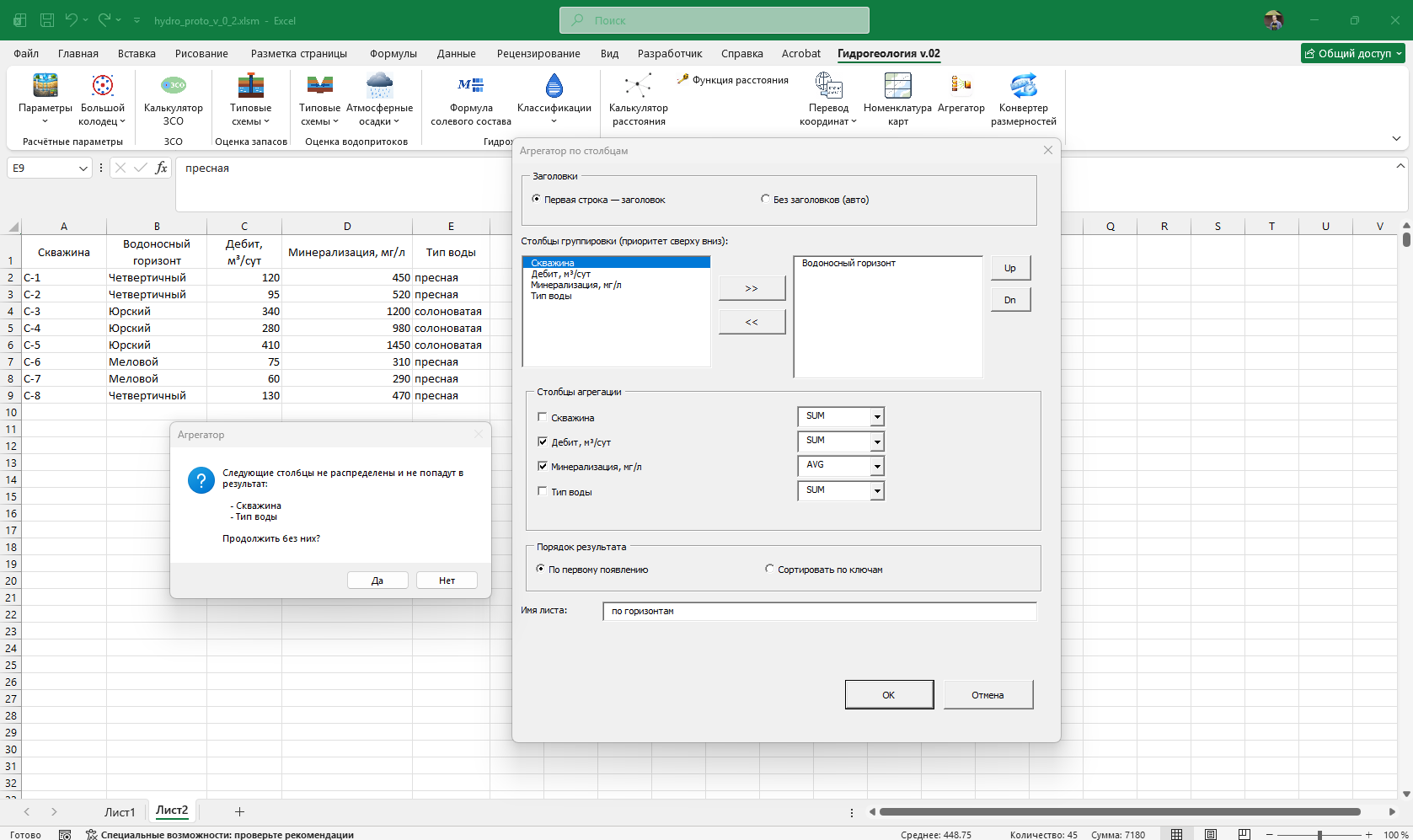Switch to the Формулы ribbon tab
Screen dimensions: 1413x840
click(x=393, y=53)
